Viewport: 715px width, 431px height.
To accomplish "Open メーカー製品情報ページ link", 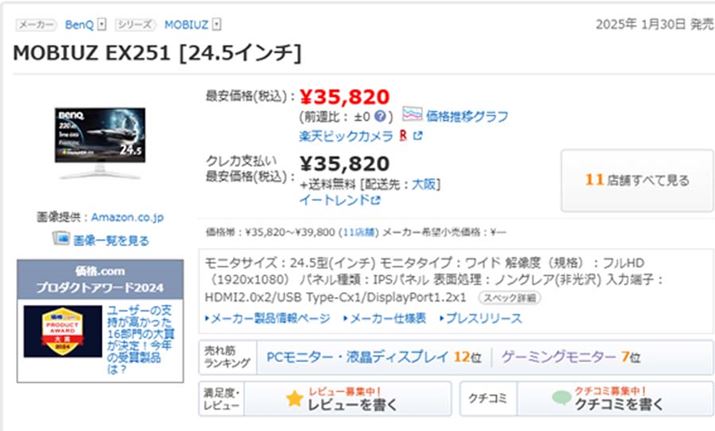I will tap(267, 318).
